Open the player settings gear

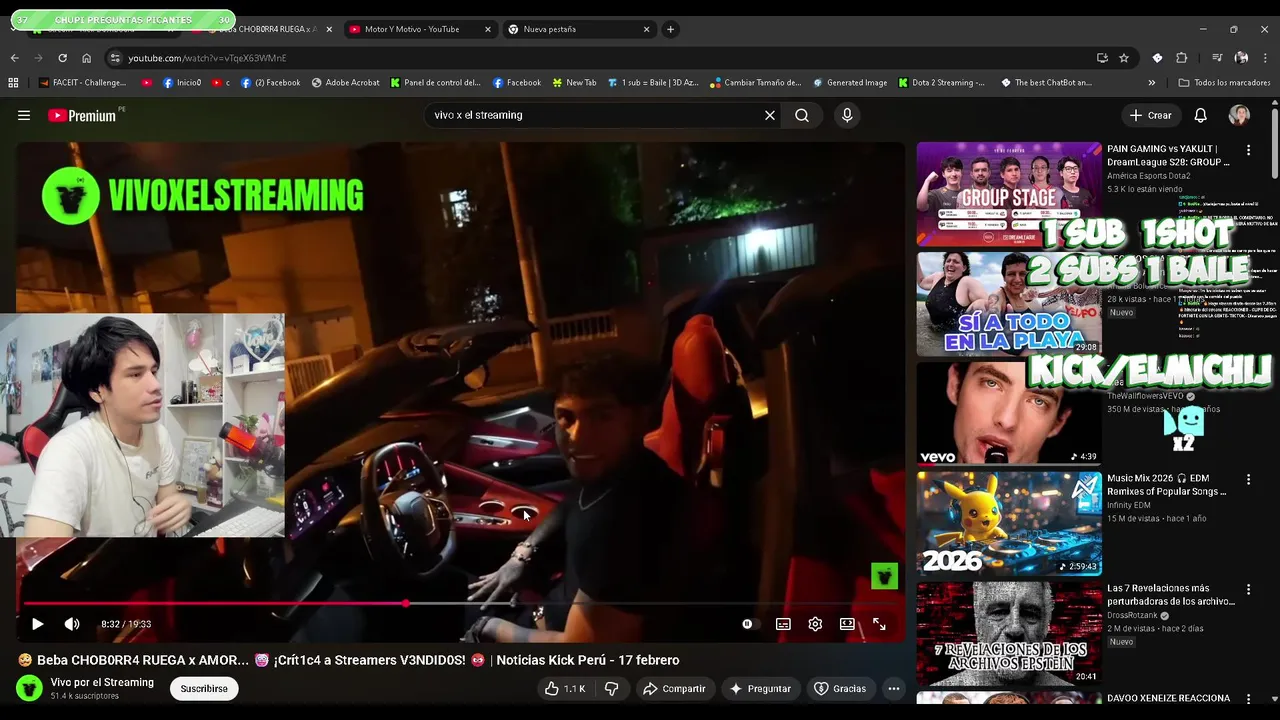815,624
